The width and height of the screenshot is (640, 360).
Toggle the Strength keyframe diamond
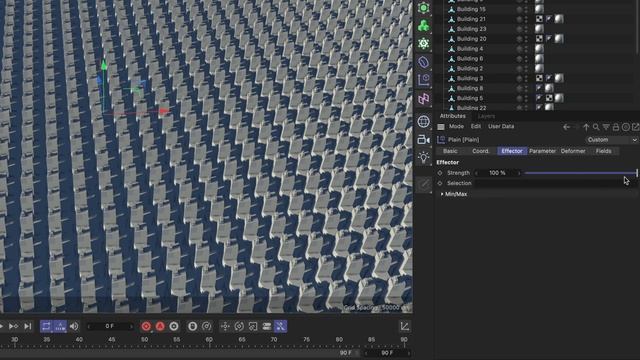(x=440, y=173)
